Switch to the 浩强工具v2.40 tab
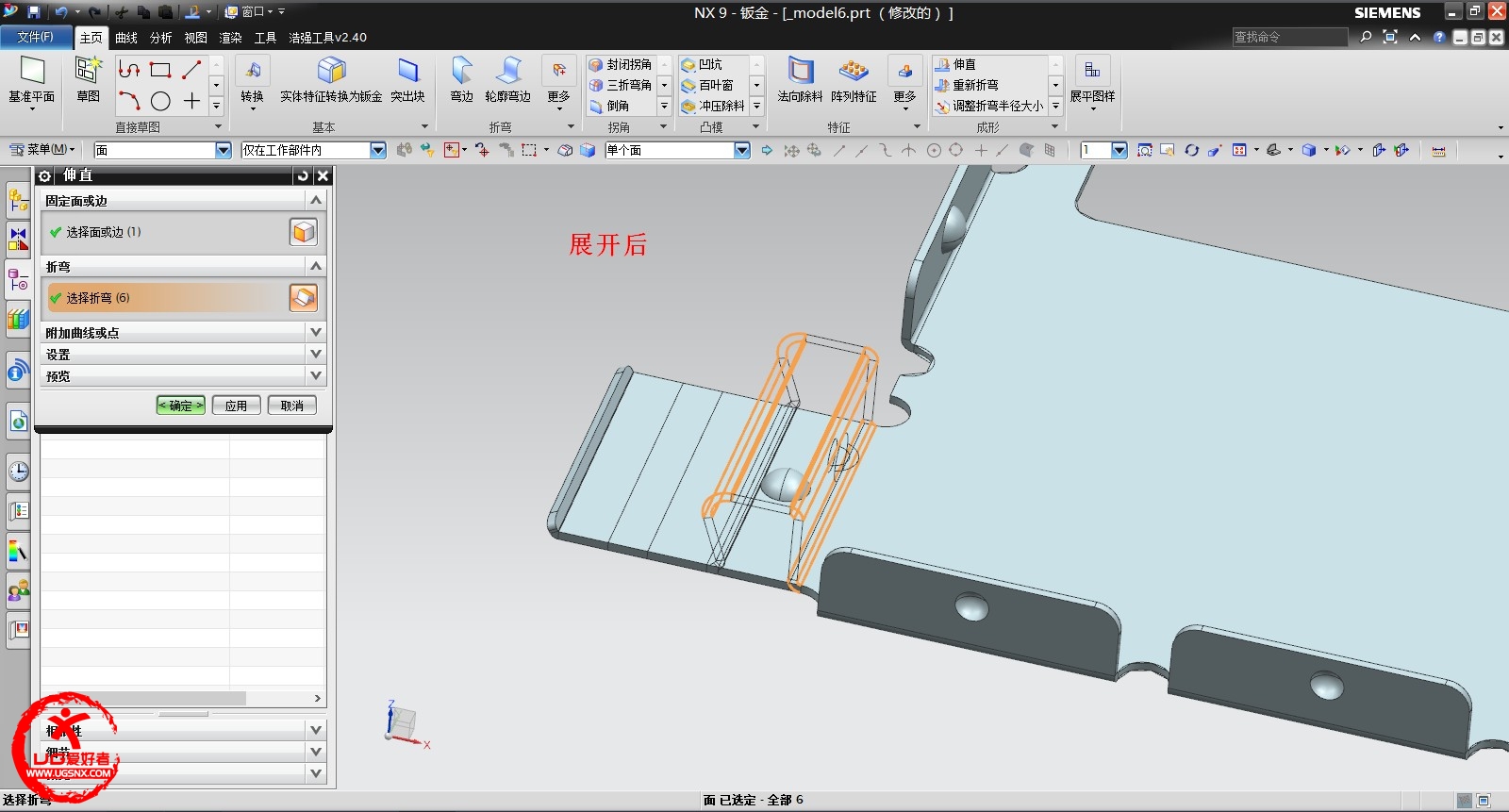Viewport: 1509px width, 812px height. click(327, 38)
